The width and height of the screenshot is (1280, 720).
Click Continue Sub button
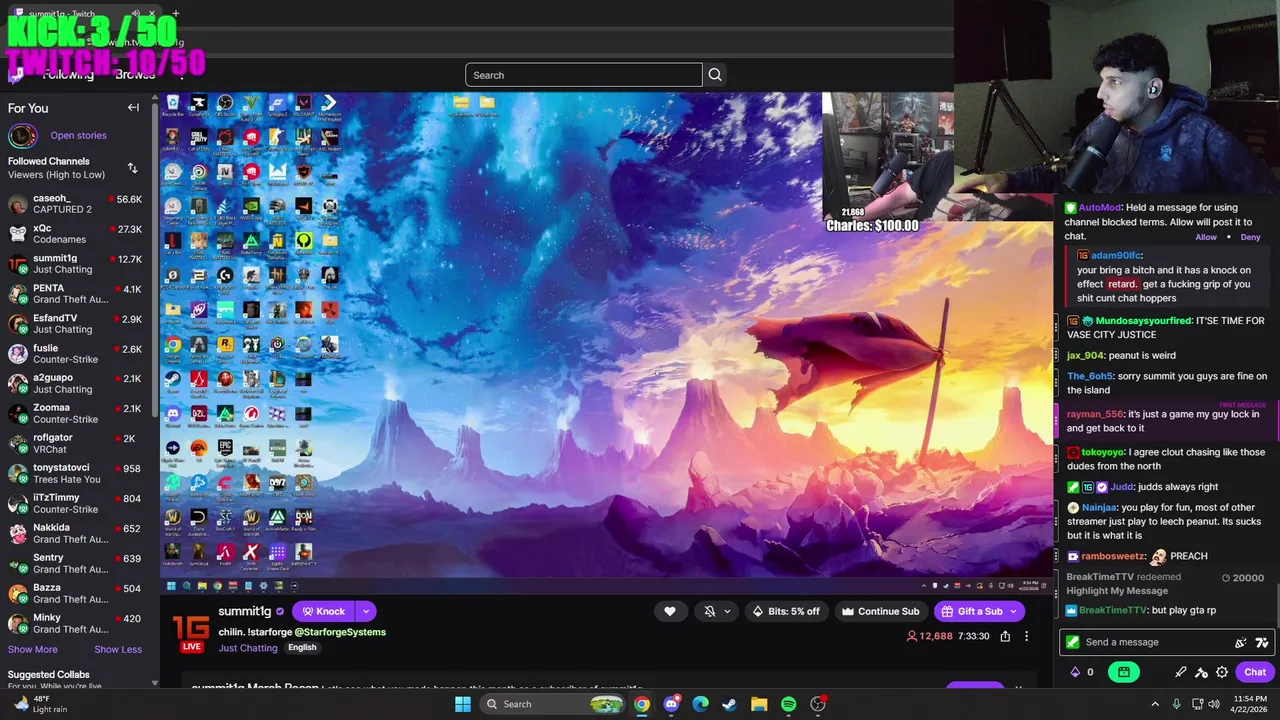click(880, 611)
